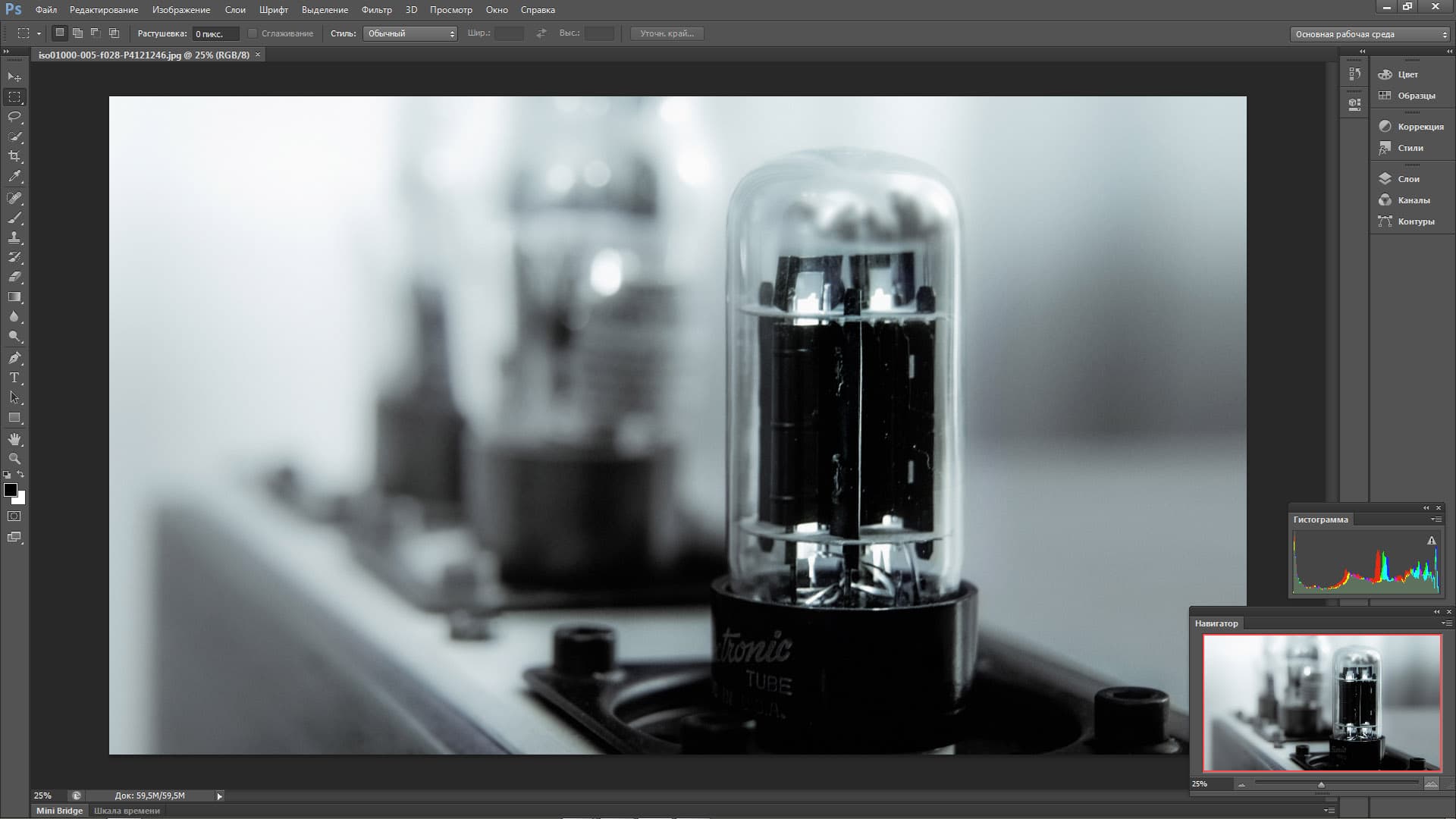This screenshot has width=1456, height=819.
Task: Open the Фильтр menu
Action: coord(376,10)
